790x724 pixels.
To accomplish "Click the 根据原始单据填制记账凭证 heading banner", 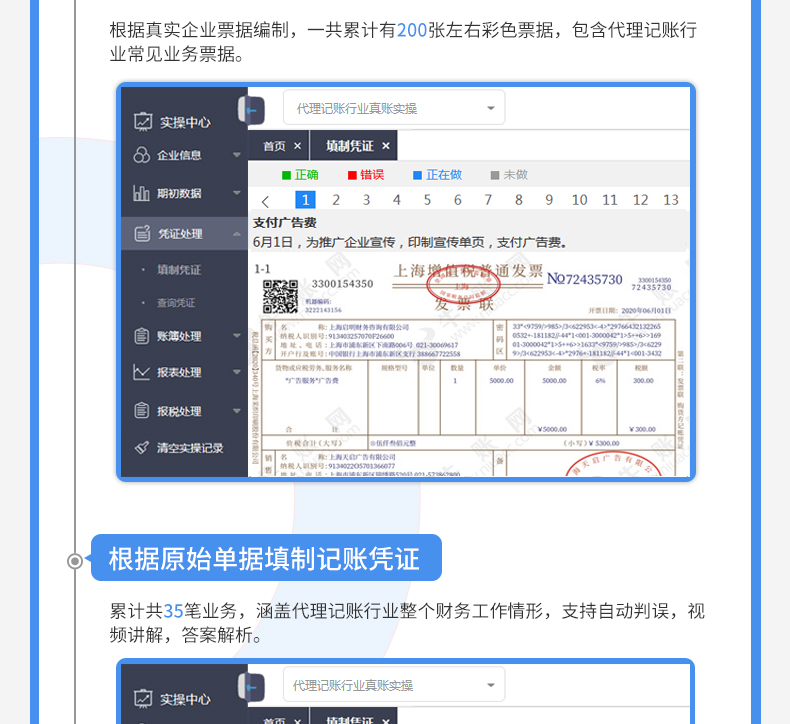I will click(x=267, y=558).
